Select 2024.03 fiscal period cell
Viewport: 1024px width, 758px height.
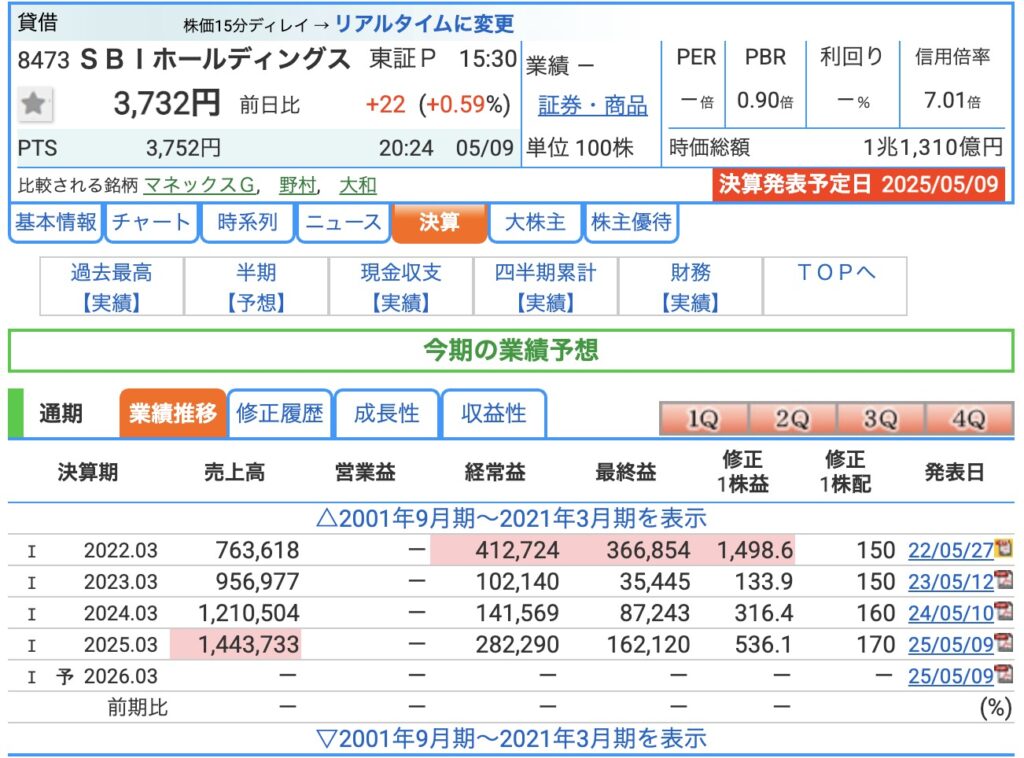tap(121, 614)
